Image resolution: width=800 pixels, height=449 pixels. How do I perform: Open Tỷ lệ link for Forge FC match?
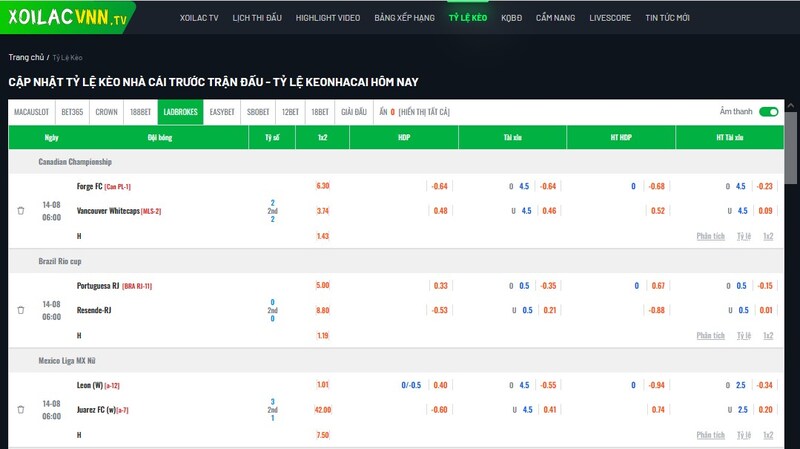click(744, 236)
